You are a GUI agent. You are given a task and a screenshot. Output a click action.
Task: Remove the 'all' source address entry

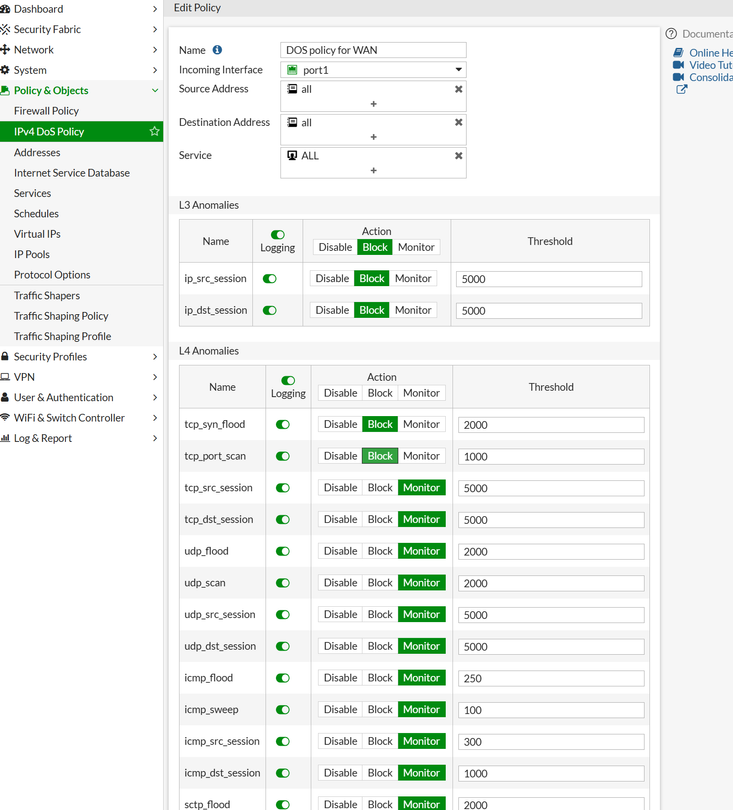458,89
